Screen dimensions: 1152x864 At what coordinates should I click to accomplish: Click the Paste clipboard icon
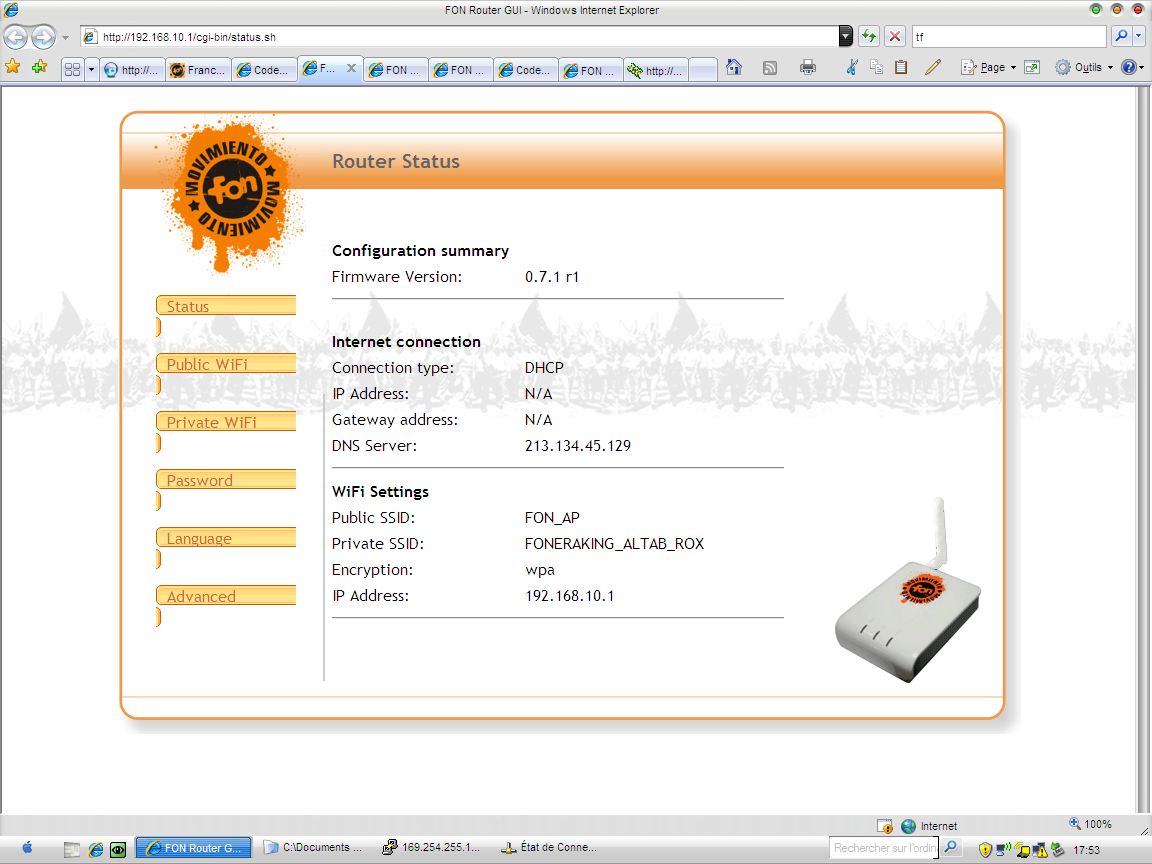(901, 68)
